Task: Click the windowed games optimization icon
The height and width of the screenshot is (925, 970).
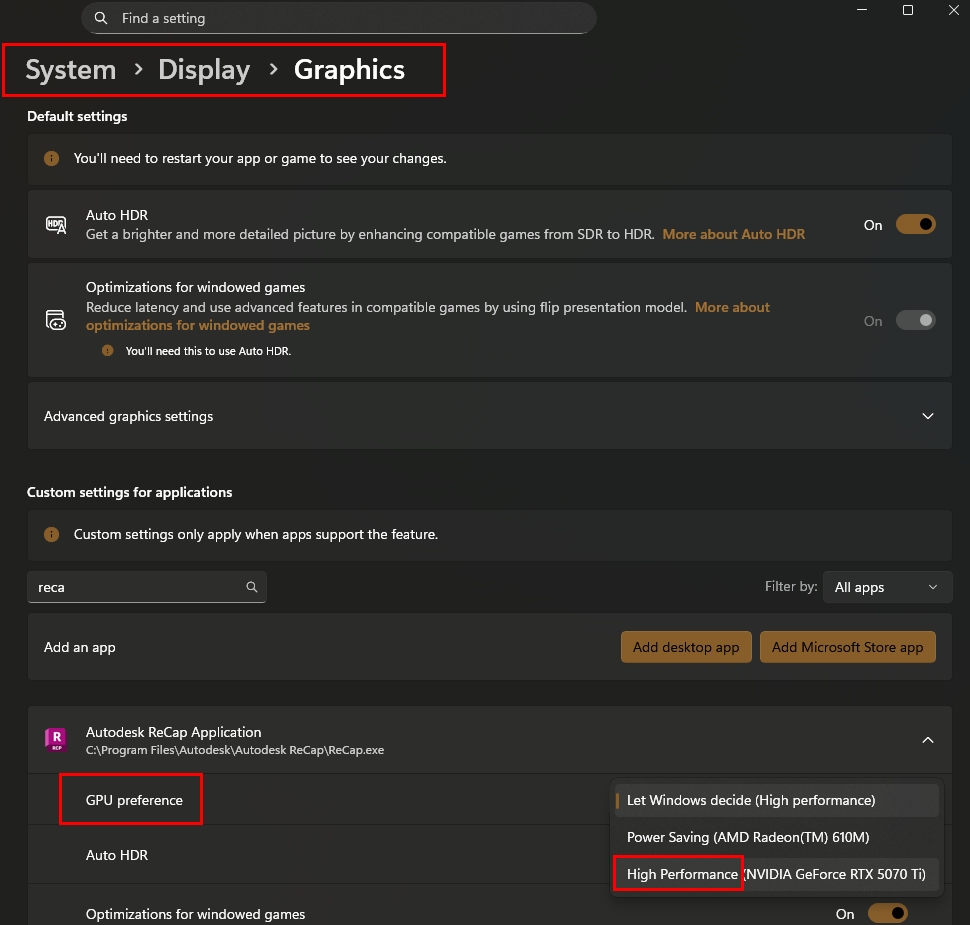Action: pos(56,320)
